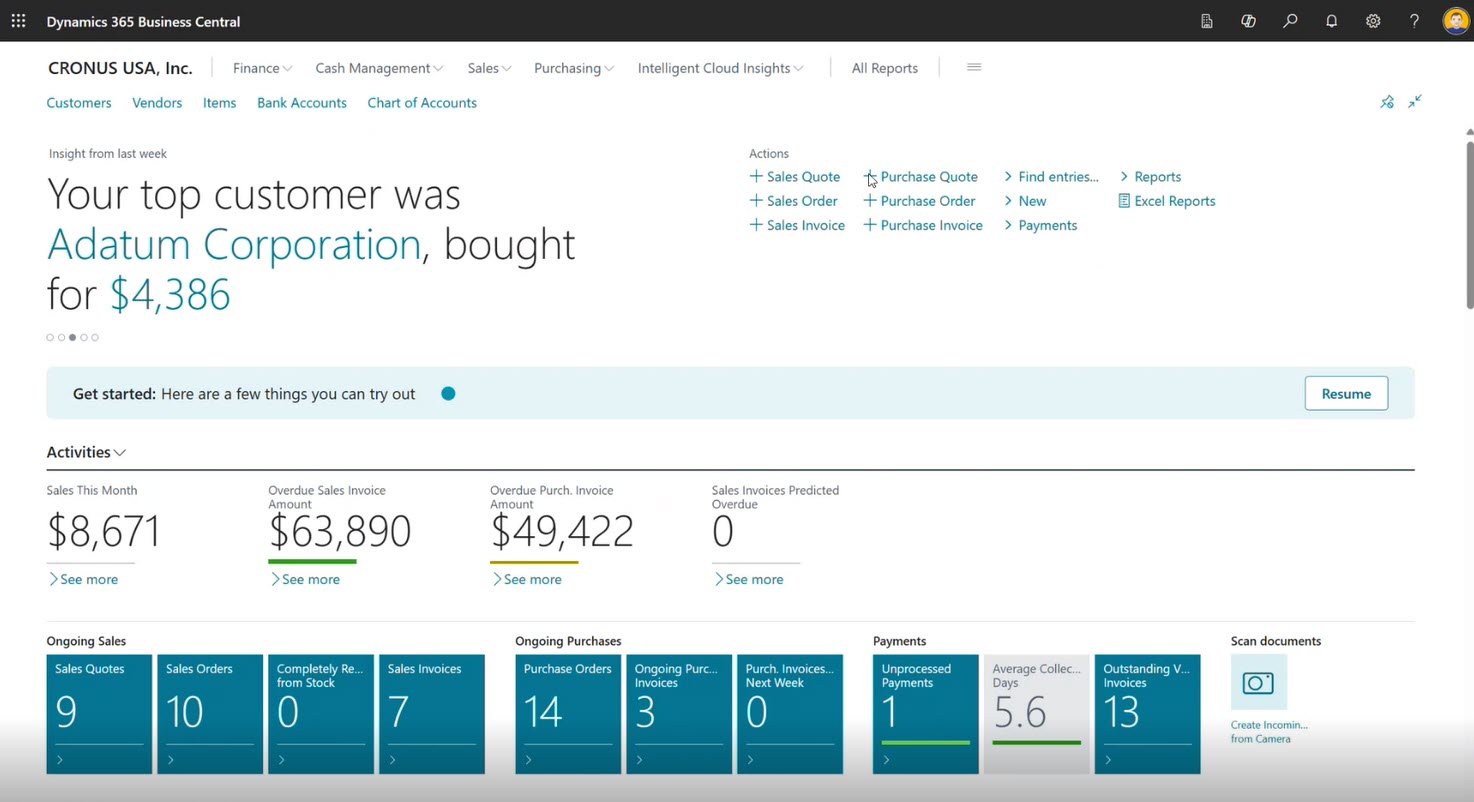
Task: Click the Copilot icon in top bar
Action: coord(1248,21)
